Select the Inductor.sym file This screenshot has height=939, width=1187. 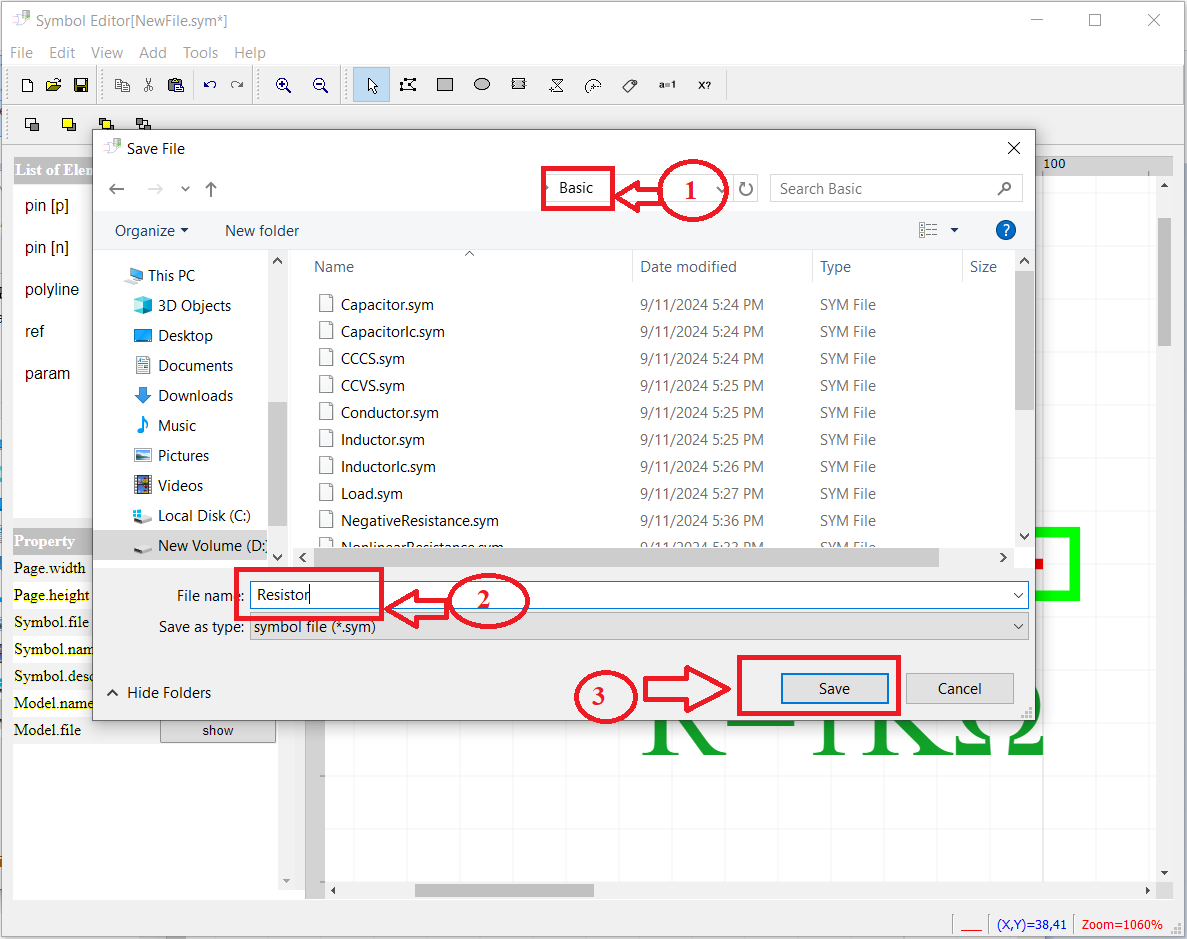point(382,440)
